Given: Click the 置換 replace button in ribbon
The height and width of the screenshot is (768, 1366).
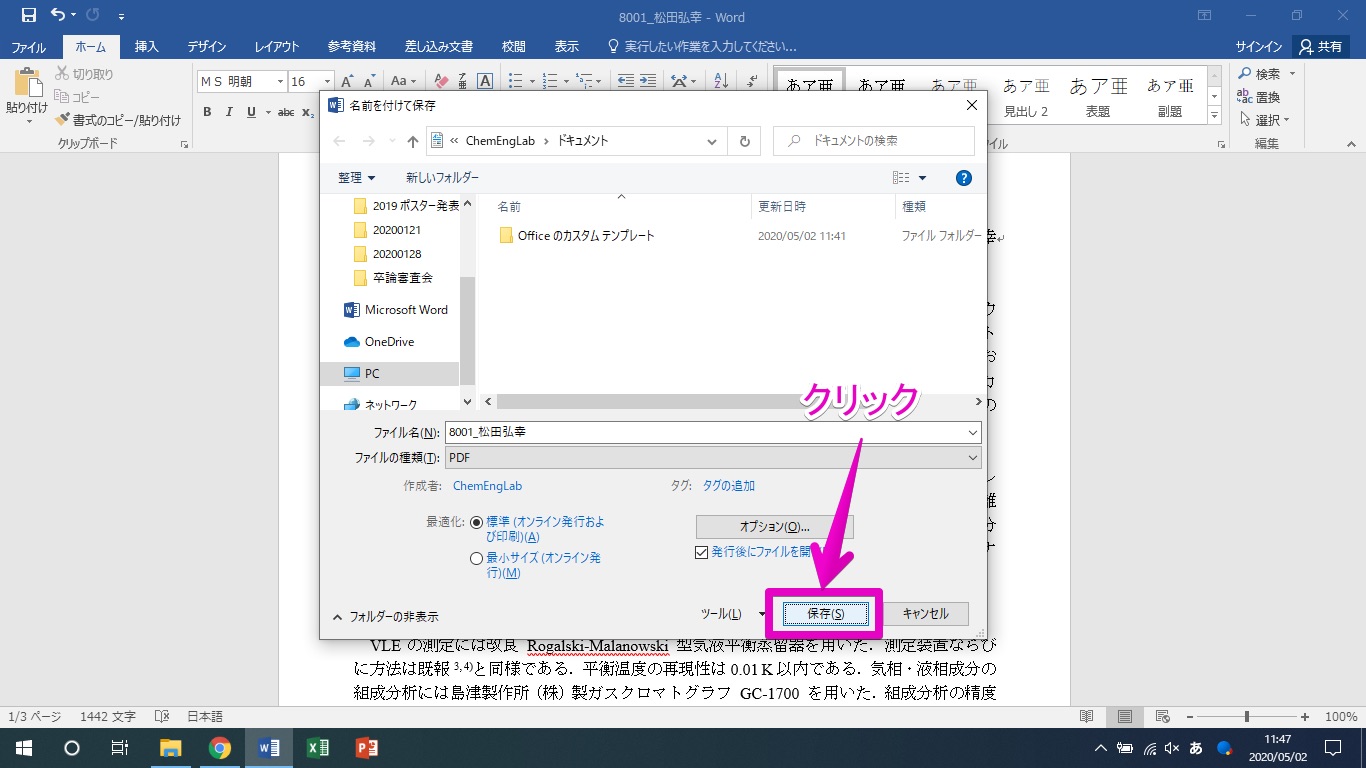Looking at the screenshot, I should (x=1259, y=97).
